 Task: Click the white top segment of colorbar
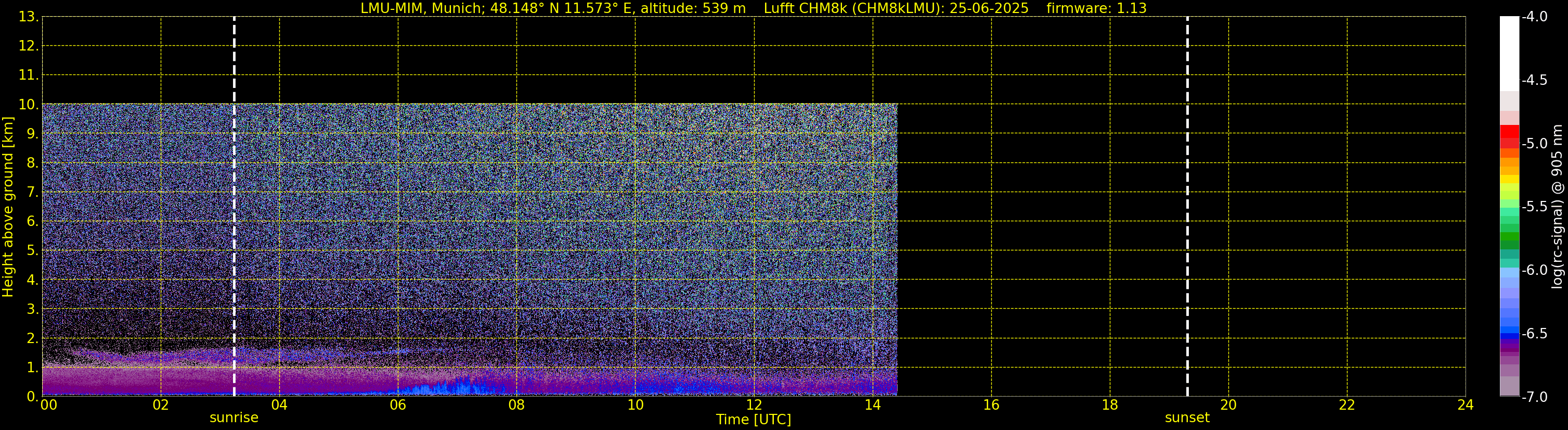(x=1509, y=54)
